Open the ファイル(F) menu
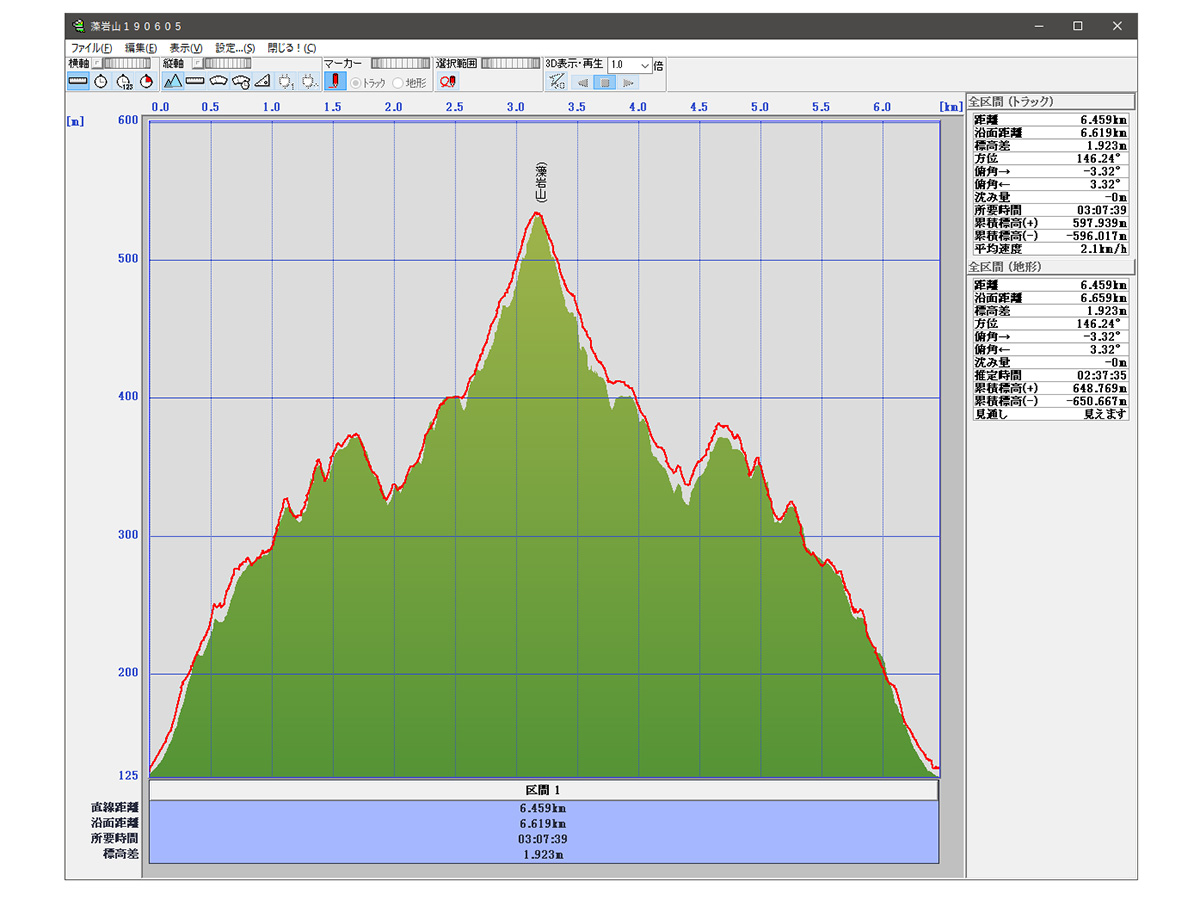1200x900 pixels. [x=91, y=48]
